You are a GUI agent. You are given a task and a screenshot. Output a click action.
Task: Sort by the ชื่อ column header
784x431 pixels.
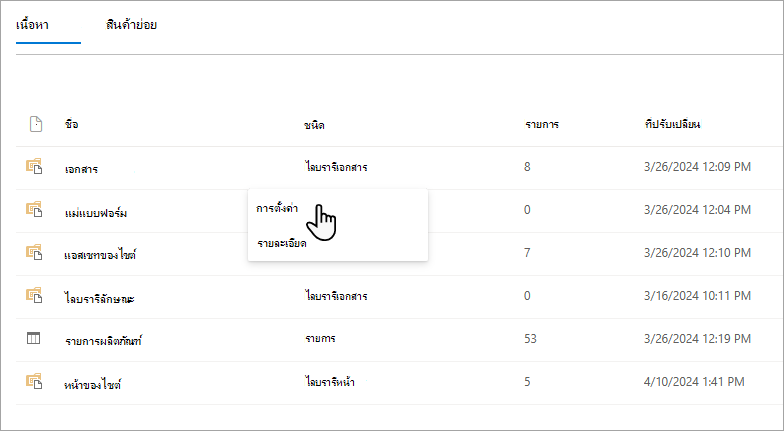coord(72,124)
